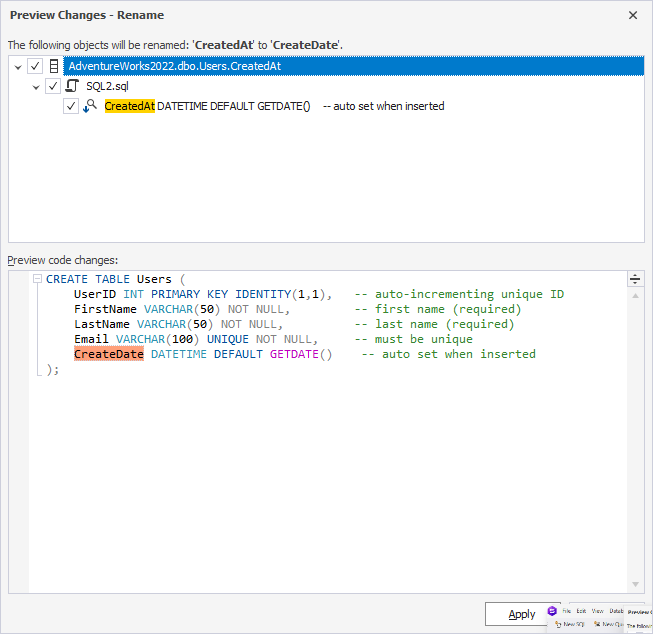Click the rename reference icon beside CreatedAt
This screenshot has height=634, width=653.
click(90, 106)
